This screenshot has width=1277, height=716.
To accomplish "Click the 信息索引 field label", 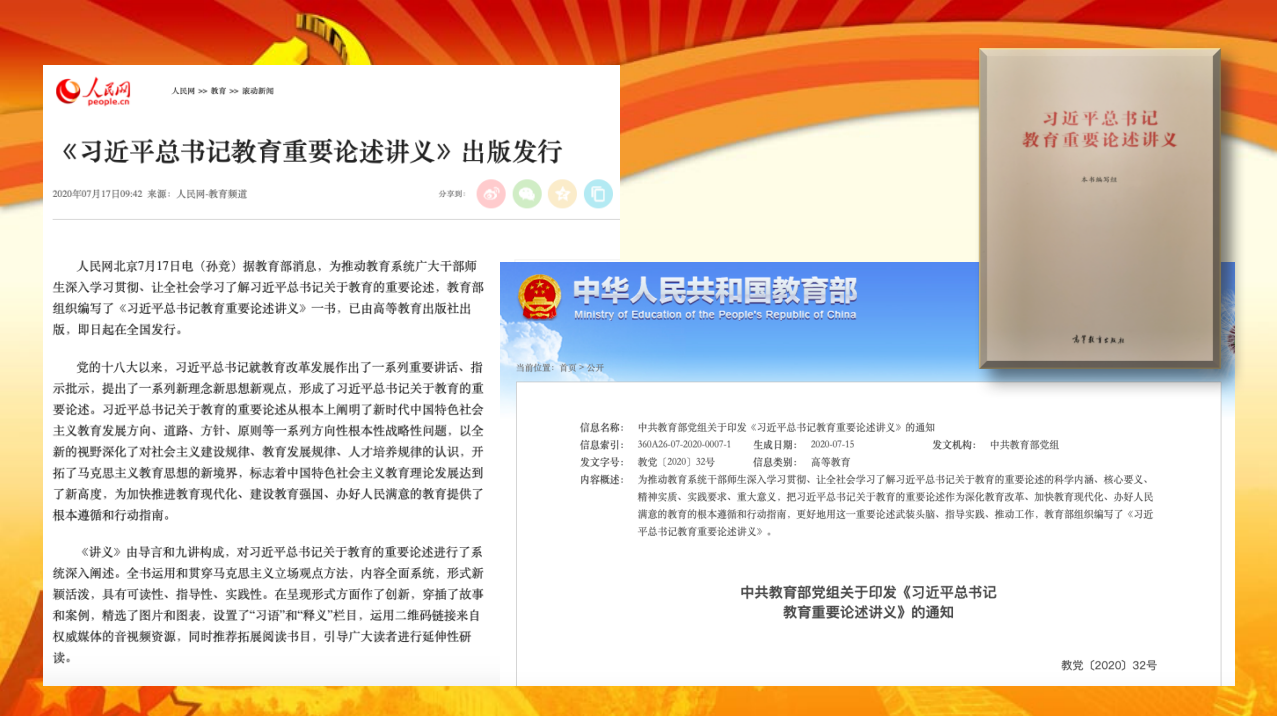I will (x=601, y=445).
